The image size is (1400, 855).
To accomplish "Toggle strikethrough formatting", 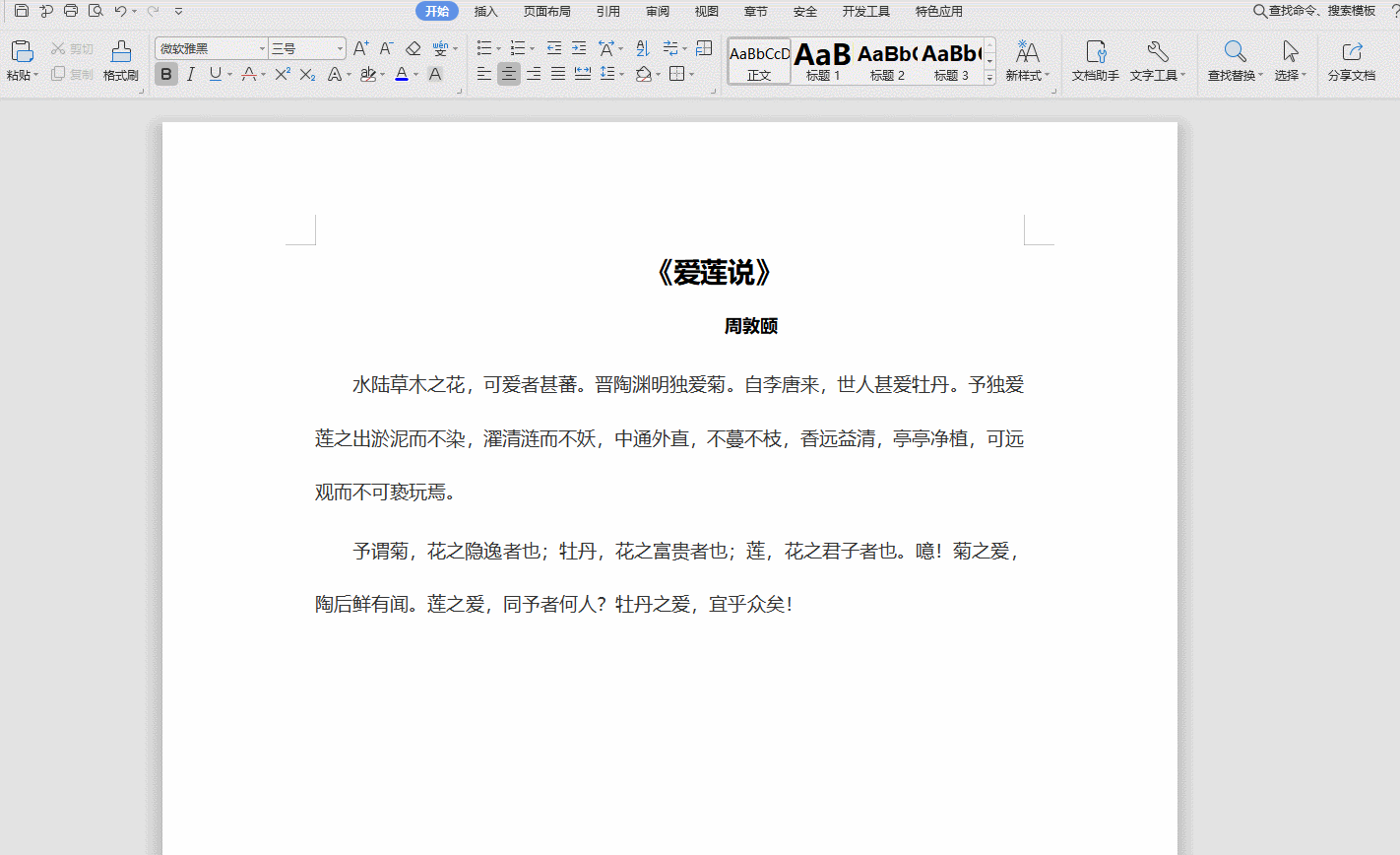I will (249, 74).
